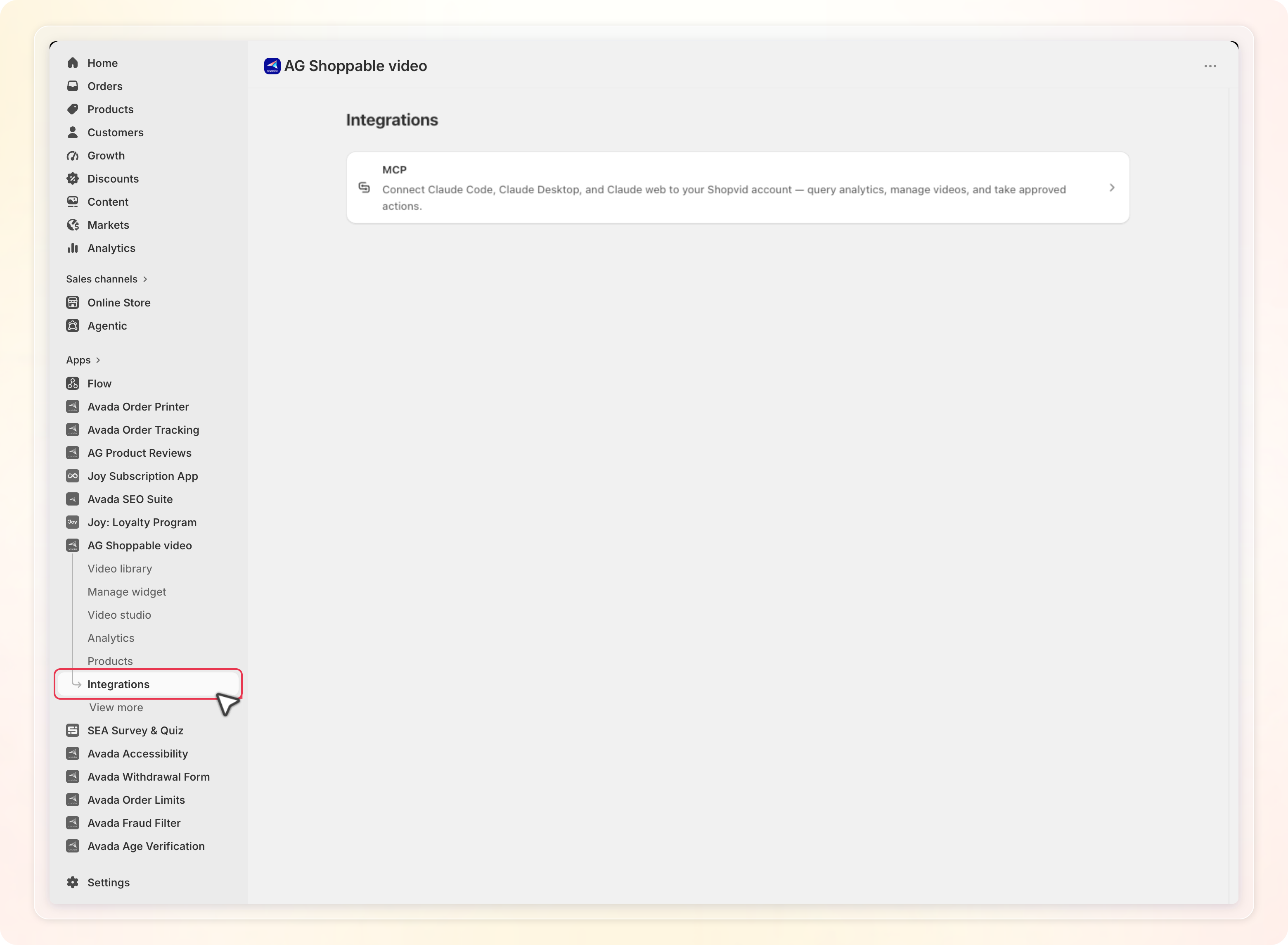Open Avada Withdrawal Form app
This screenshot has width=1288, height=945.
(148, 777)
